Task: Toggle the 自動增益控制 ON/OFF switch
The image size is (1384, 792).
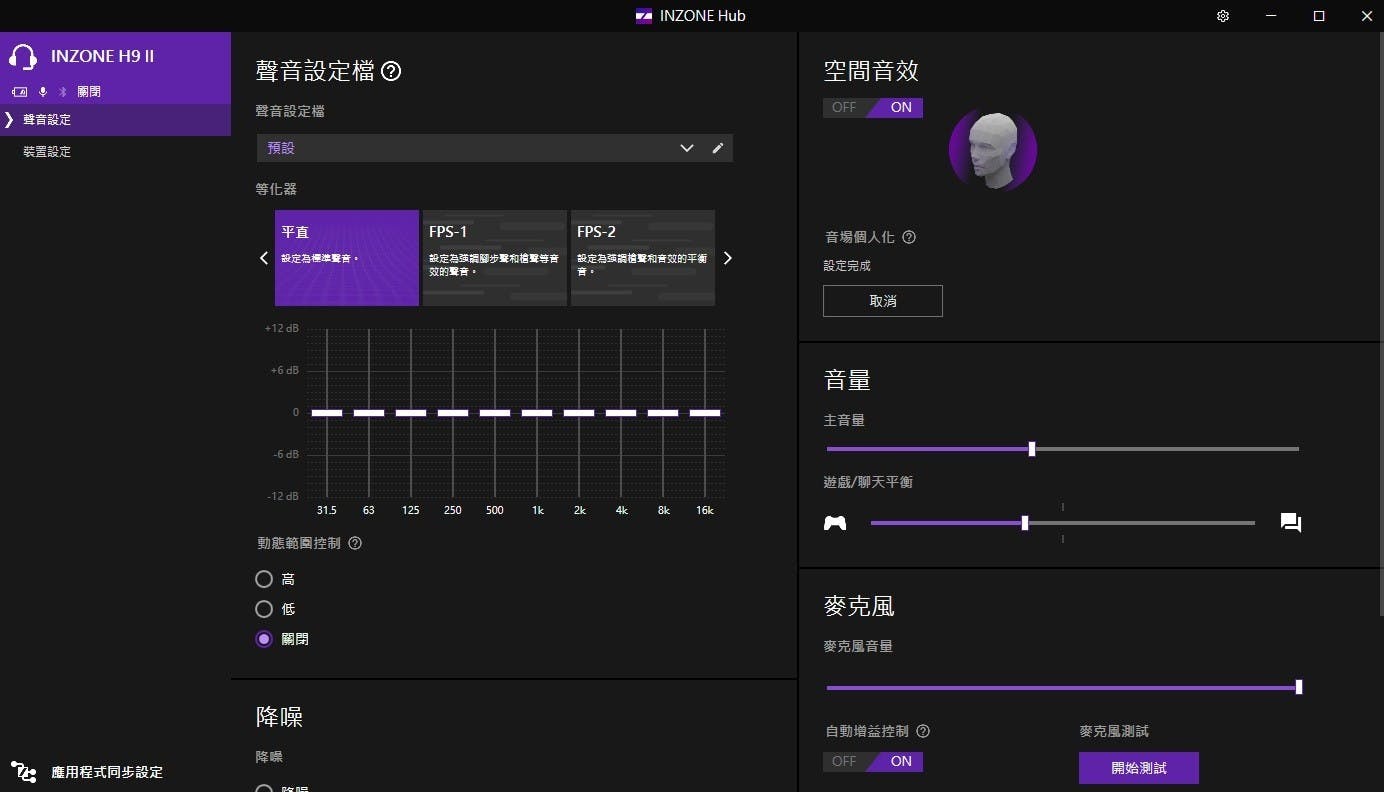Action: click(873, 761)
